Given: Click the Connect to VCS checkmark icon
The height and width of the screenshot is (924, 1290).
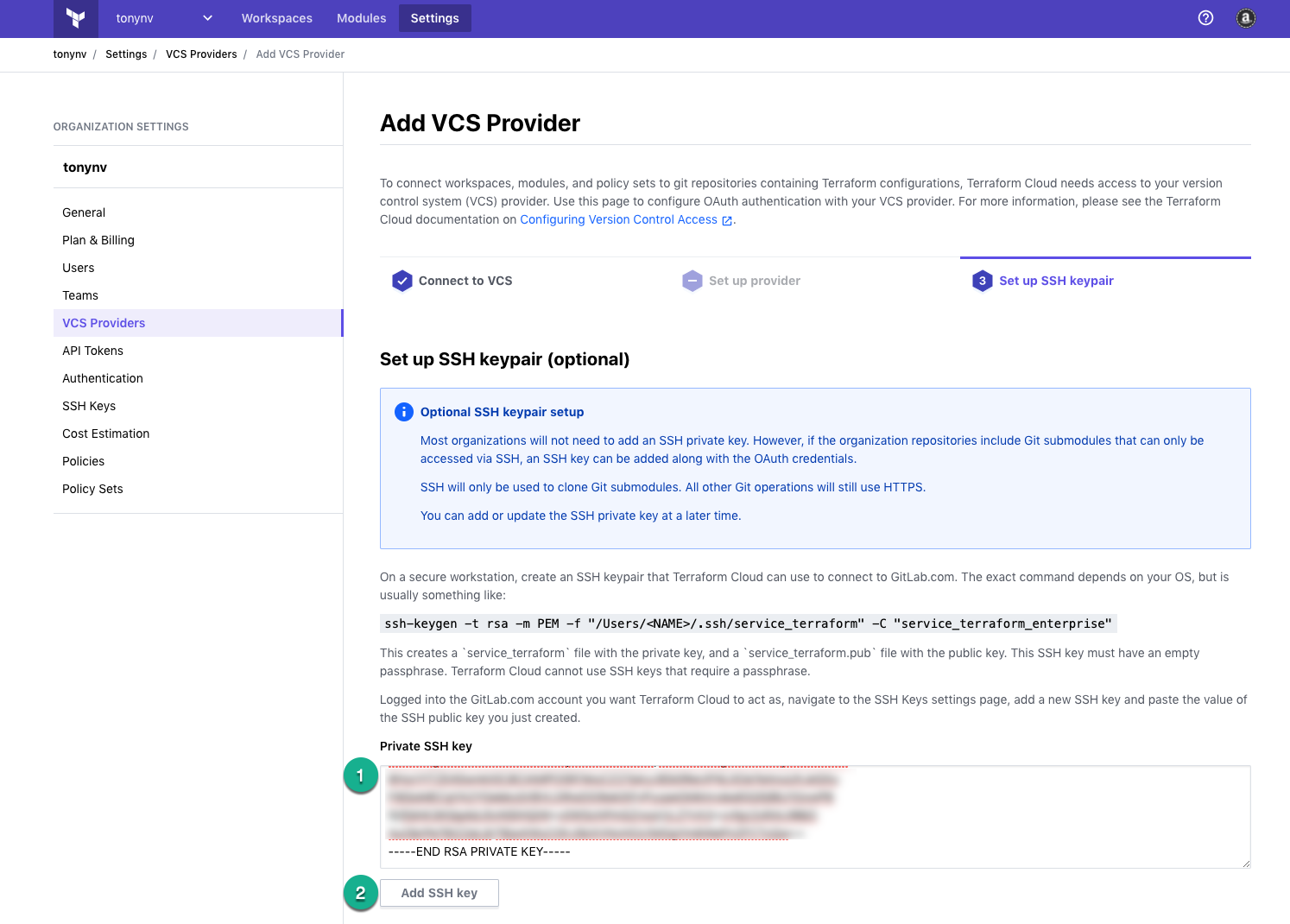Looking at the screenshot, I should coord(402,281).
